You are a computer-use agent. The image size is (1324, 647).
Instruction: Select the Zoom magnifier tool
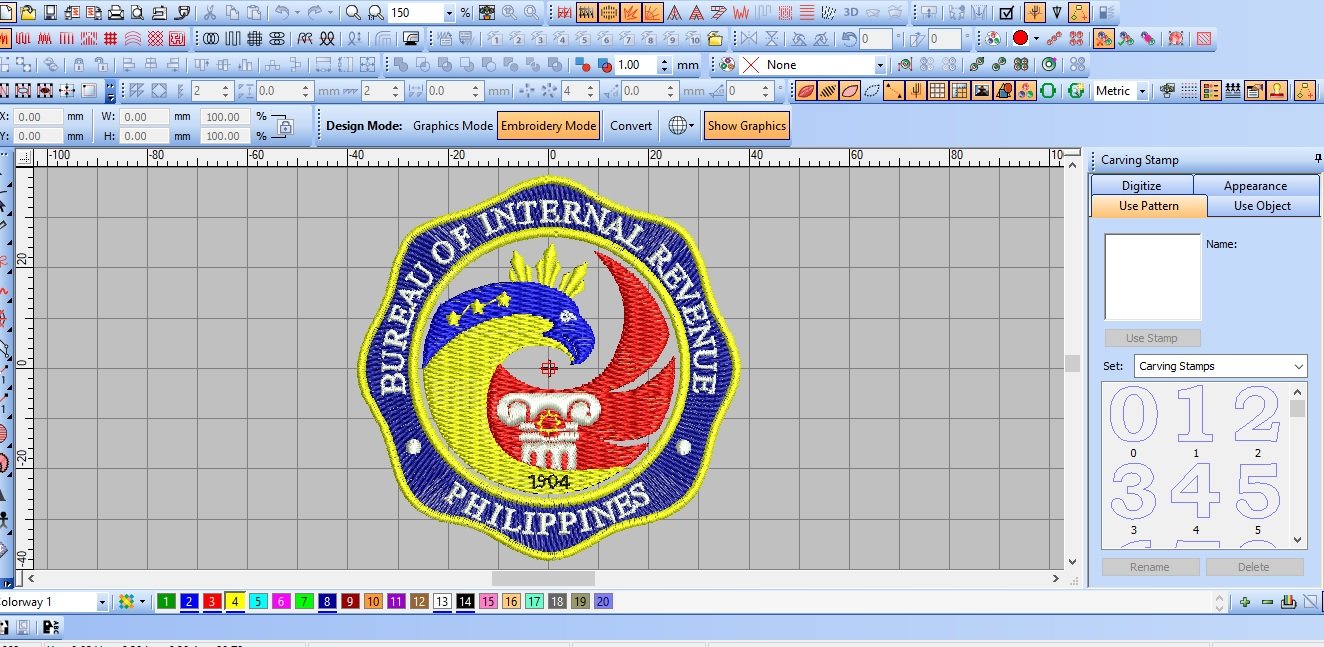pos(353,13)
